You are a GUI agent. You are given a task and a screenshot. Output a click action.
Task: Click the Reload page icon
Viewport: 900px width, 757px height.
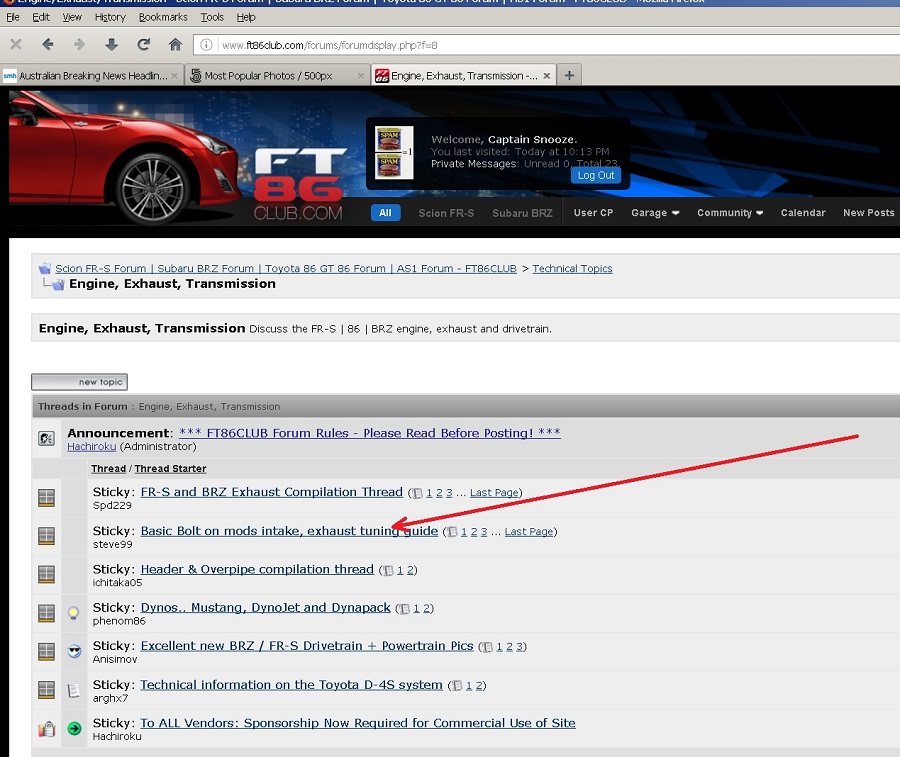143,45
